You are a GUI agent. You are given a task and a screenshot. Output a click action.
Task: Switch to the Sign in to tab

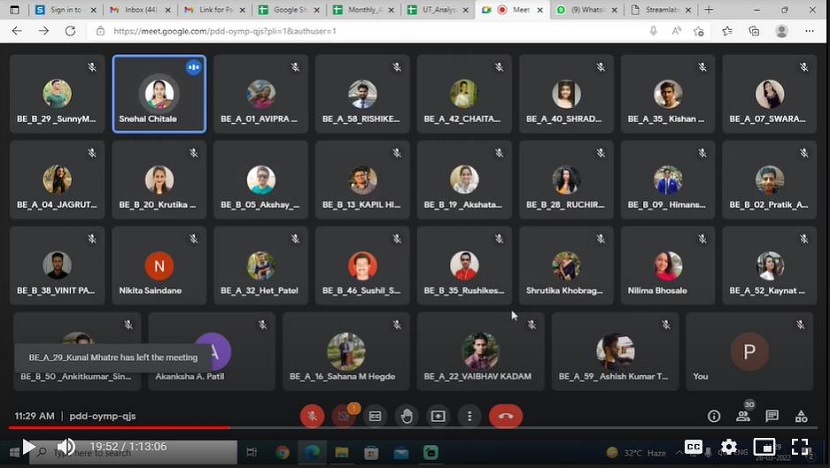[x=65, y=10]
